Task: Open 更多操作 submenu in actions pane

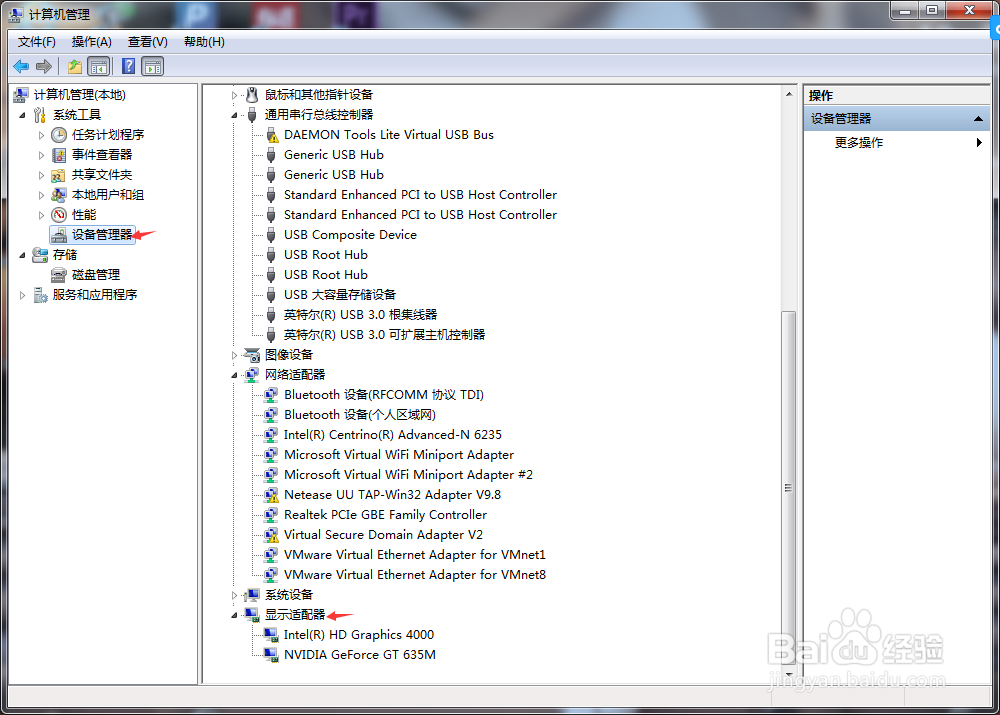Action: (x=897, y=142)
